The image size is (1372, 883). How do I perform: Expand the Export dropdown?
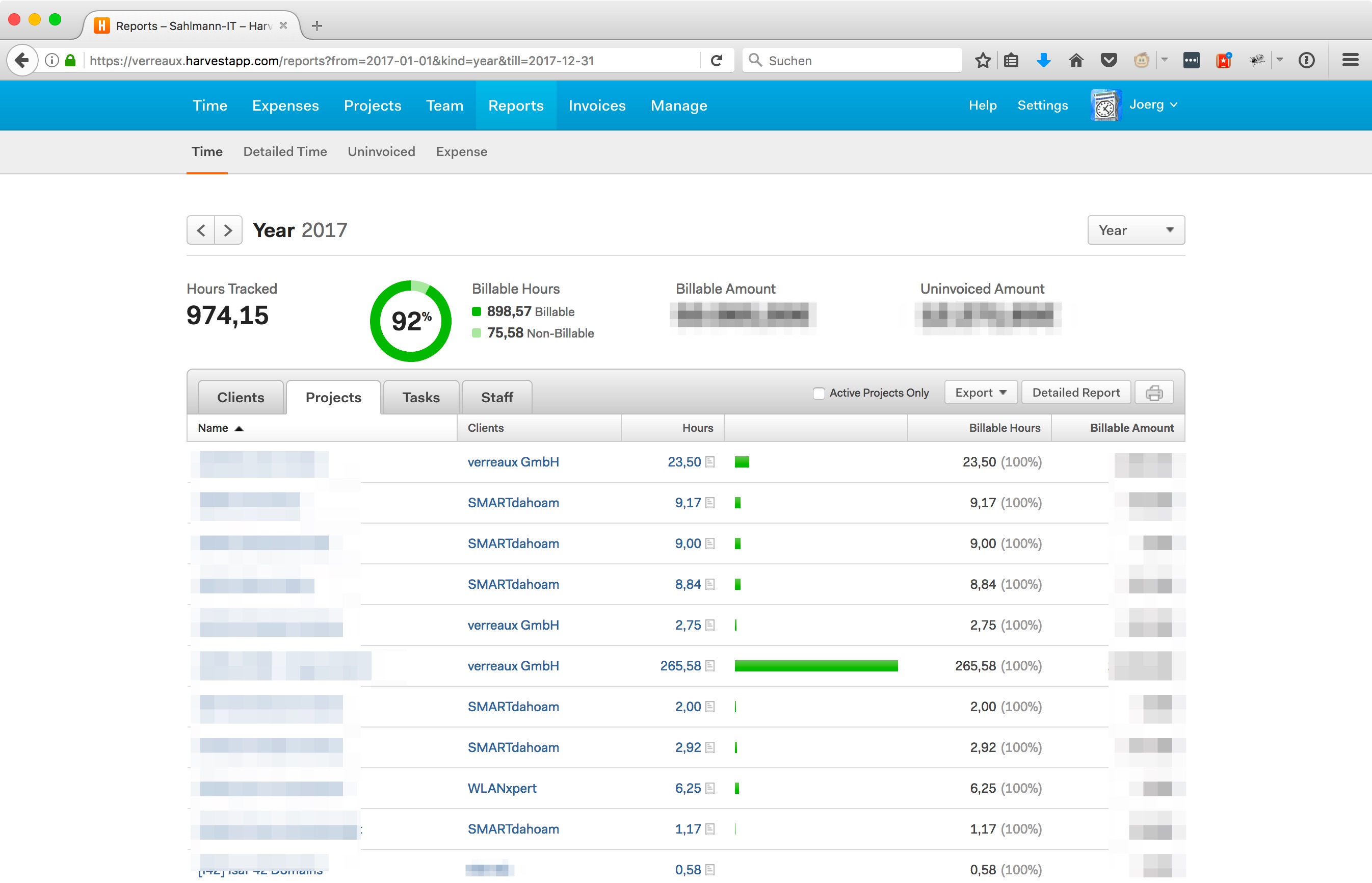pyautogui.click(x=980, y=393)
